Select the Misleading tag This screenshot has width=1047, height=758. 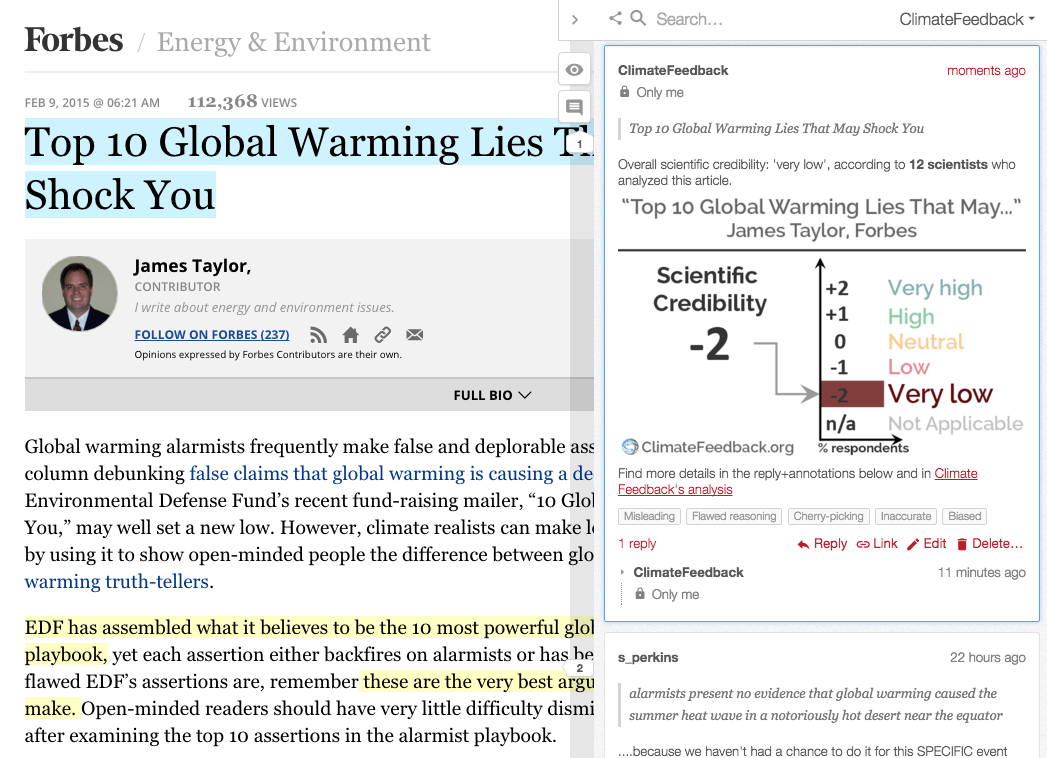tap(649, 516)
